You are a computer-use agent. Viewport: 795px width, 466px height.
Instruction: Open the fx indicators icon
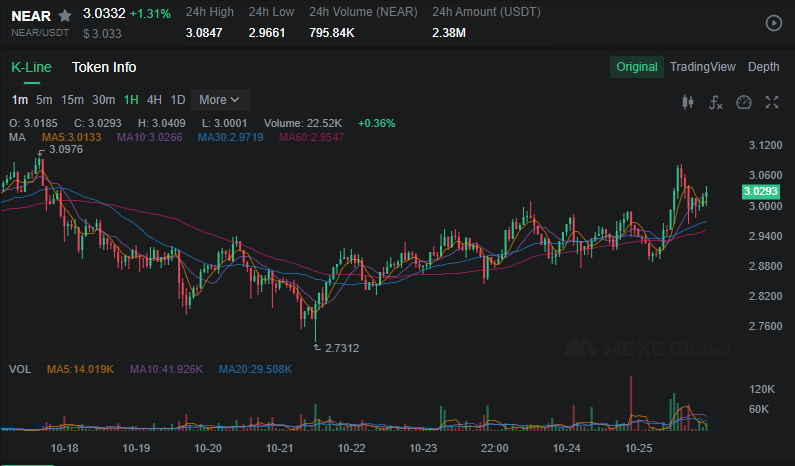[715, 102]
